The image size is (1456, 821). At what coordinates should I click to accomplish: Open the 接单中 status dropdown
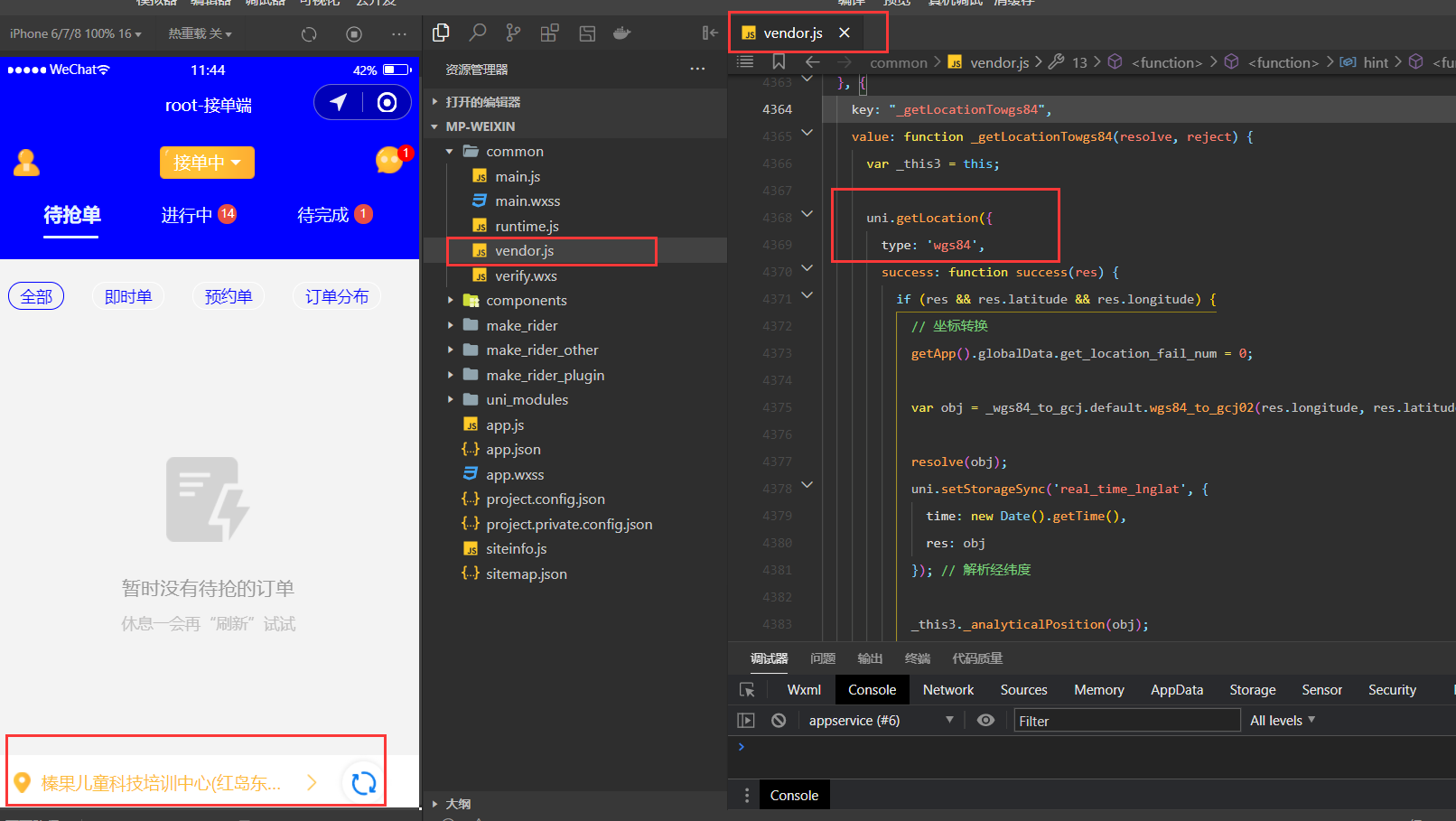click(x=207, y=163)
